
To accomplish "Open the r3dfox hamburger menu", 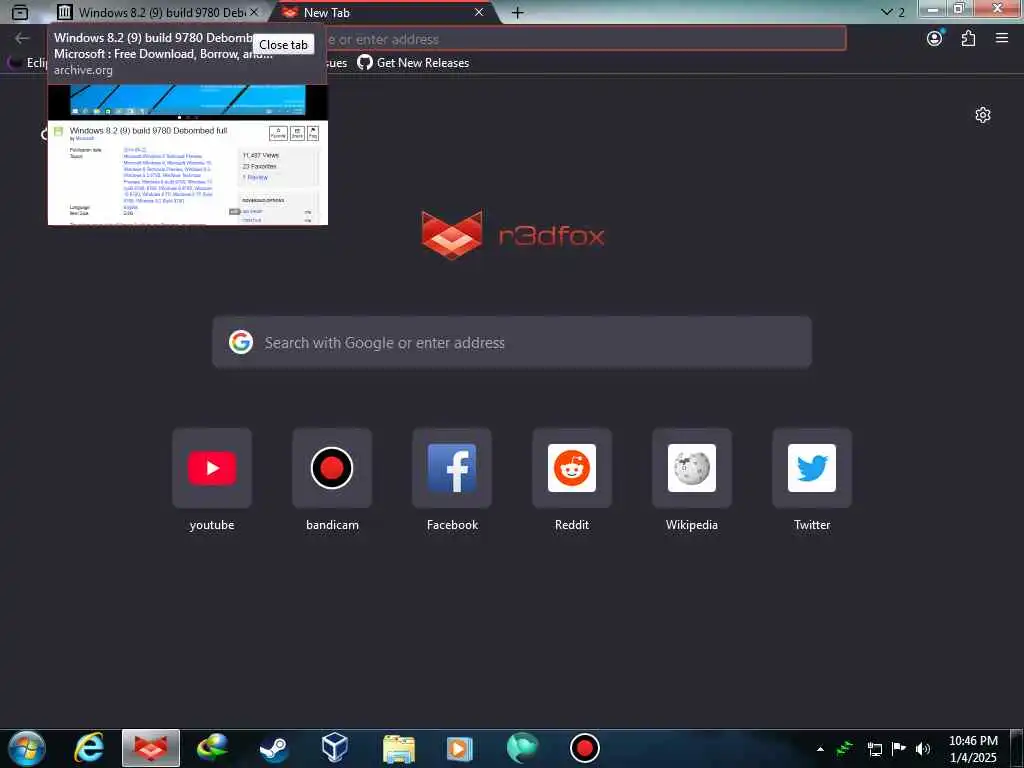I will [x=1002, y=39].
